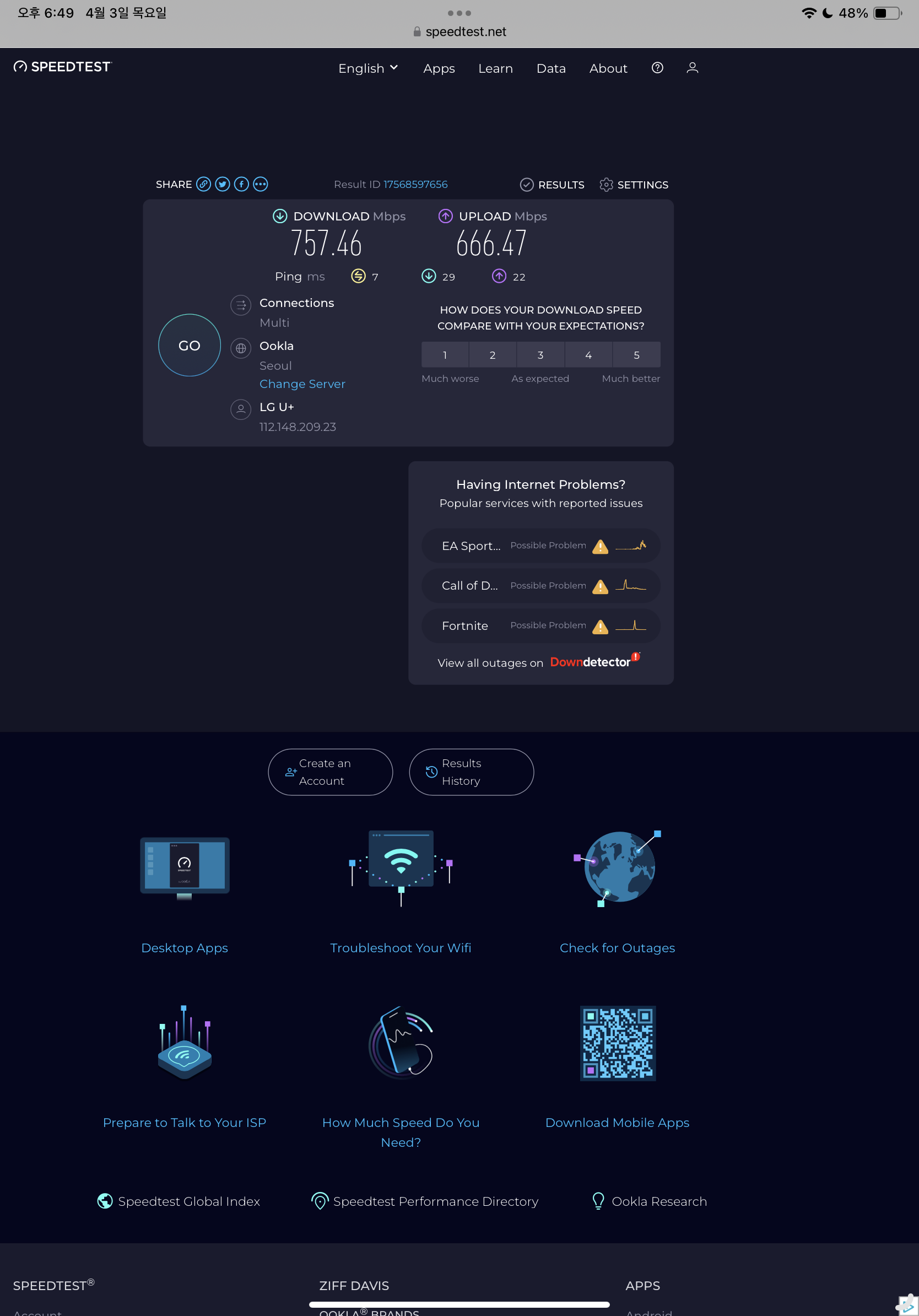Open RESULTS page
This screenshot has width=919, height=1316.
pos(552,185)
